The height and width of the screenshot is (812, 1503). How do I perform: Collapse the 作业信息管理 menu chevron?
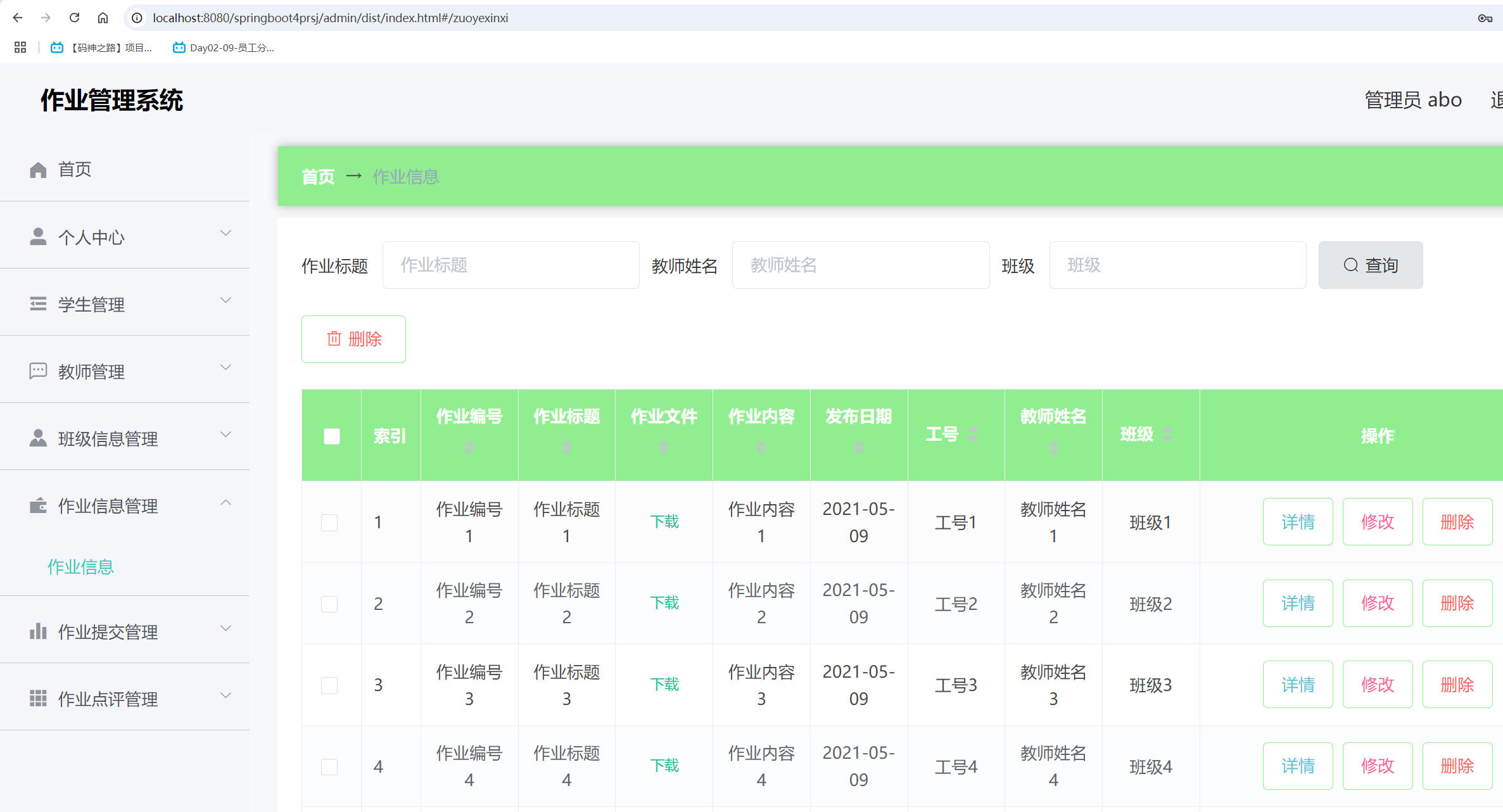(225, 503)
